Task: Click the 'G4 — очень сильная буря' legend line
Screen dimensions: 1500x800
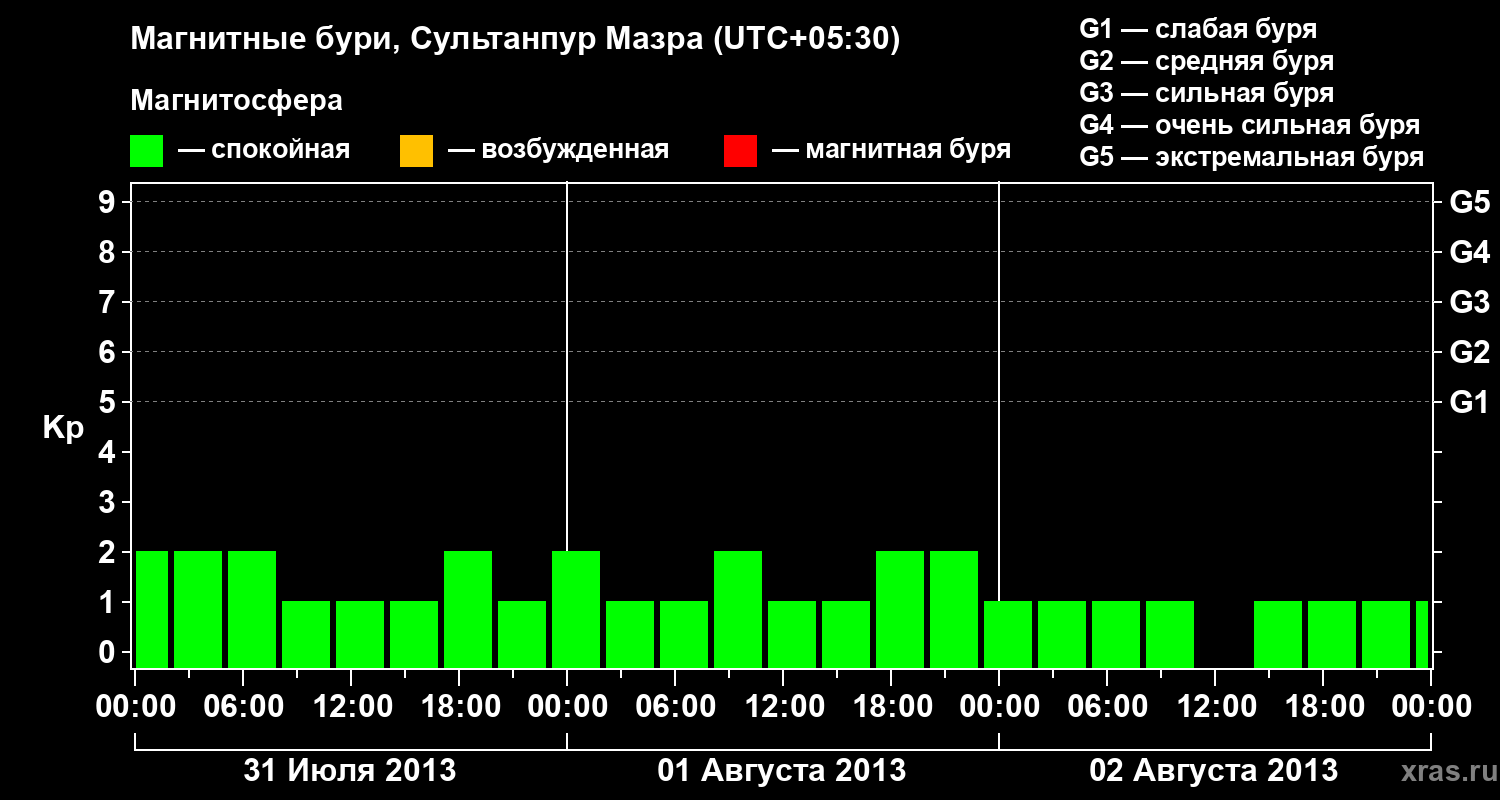Action: tap(1250, 125)
